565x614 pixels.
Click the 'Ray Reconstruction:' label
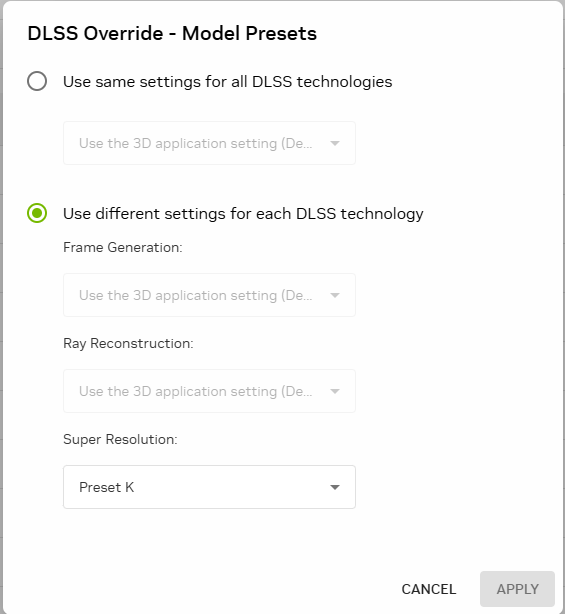(x=128, y=343)
